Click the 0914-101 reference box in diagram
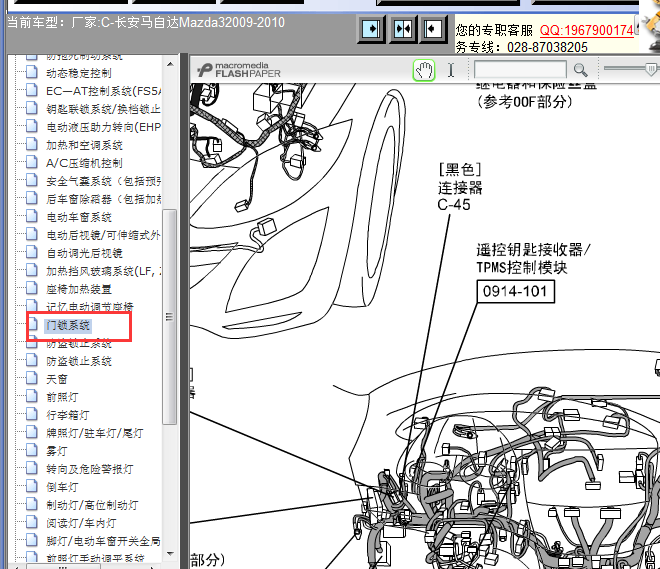Image resolution: width=660 pixels, height=569 pixels. pyautogui.click(x=515, y=291)
